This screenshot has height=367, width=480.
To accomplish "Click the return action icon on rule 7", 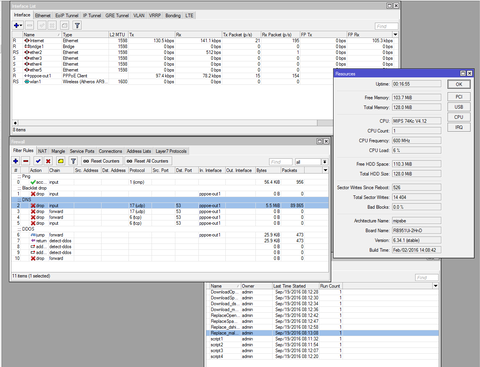I will tap(33, 241).
